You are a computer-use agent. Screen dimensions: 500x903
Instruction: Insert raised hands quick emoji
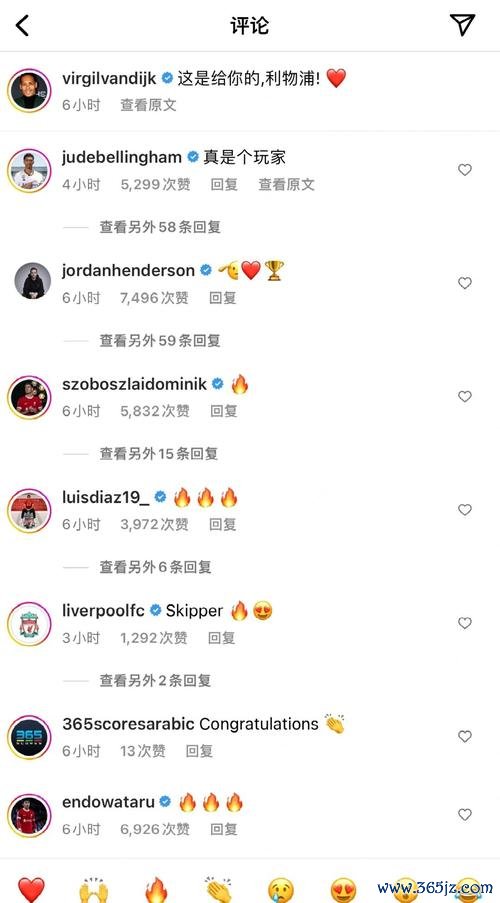pyautogui.click(x=94, y=890)
